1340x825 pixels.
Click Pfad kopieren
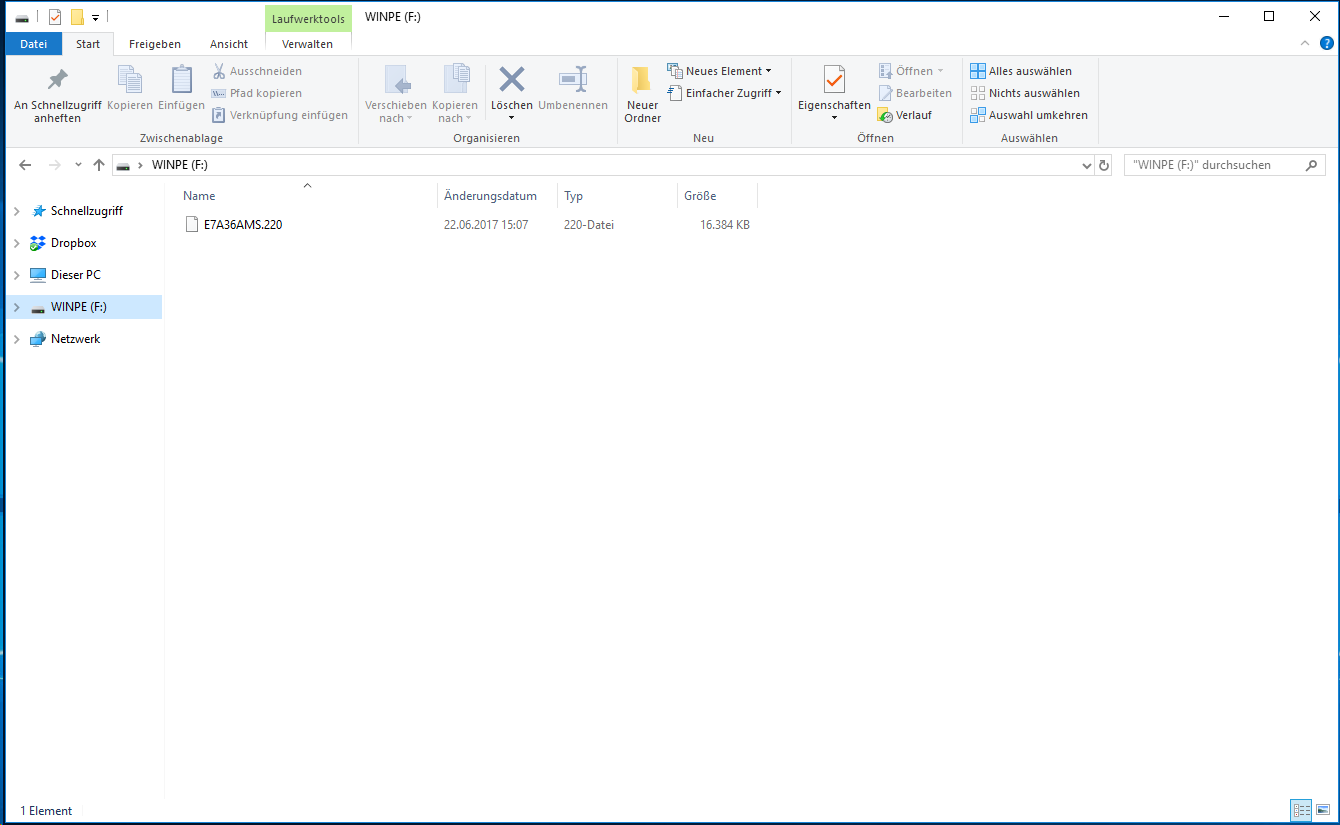[257, 93]
